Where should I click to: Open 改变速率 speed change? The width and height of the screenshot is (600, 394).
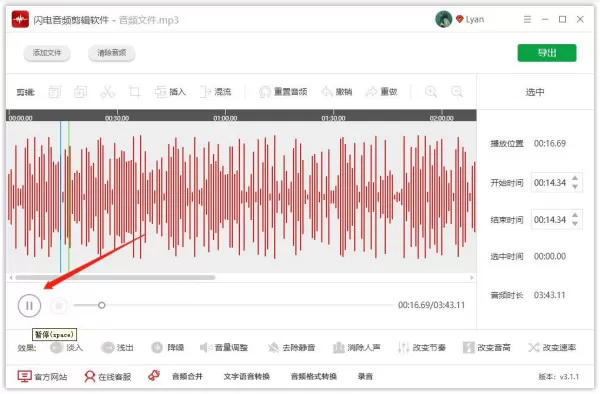pos(552,347)
